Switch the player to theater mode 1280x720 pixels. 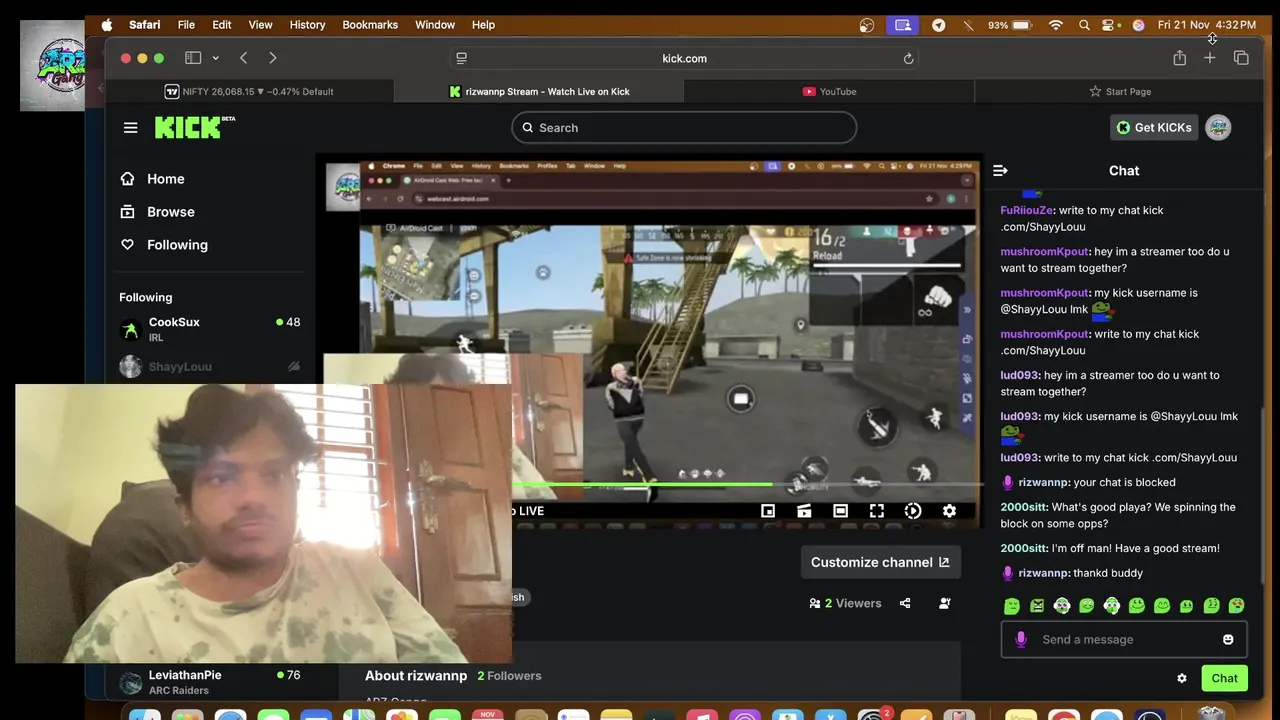click(840, 511)
